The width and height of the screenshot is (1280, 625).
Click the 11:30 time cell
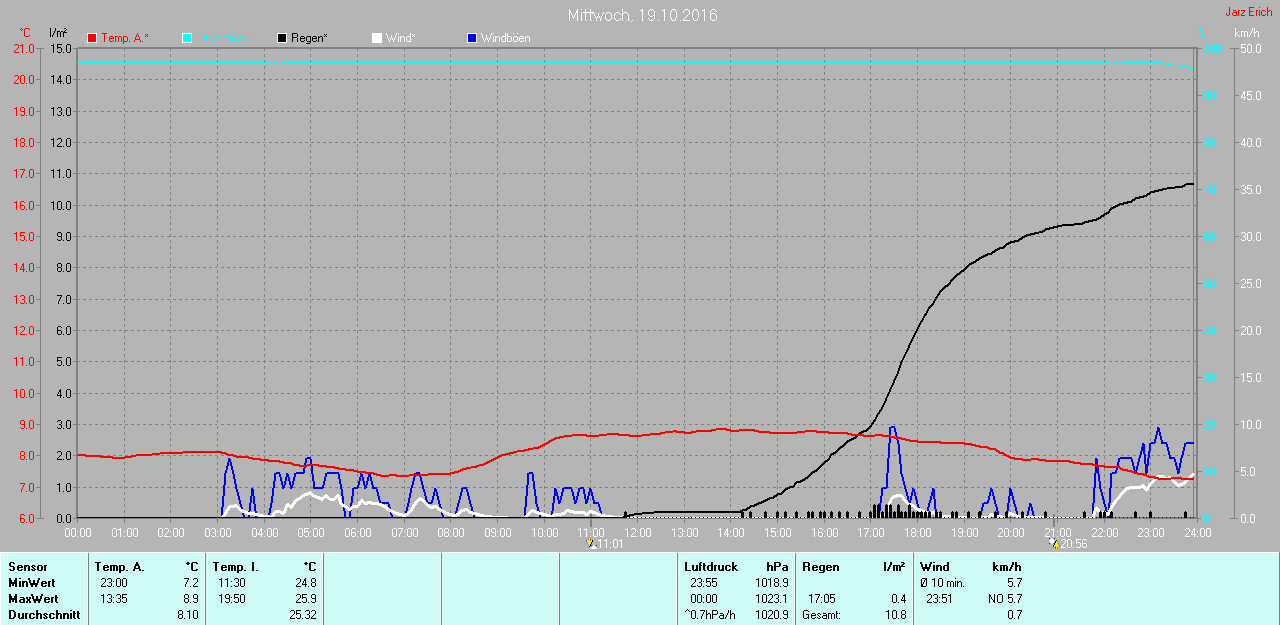(232, 583)
